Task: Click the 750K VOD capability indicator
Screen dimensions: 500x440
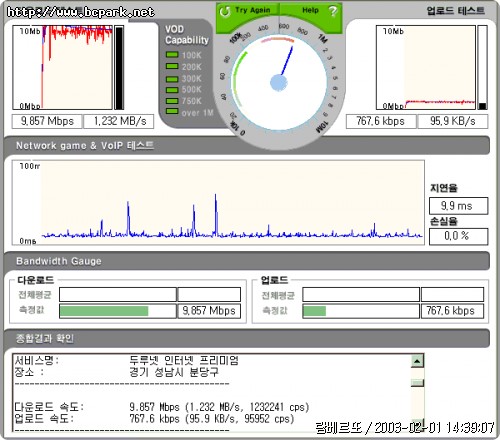Action: (x=172, y=101)
